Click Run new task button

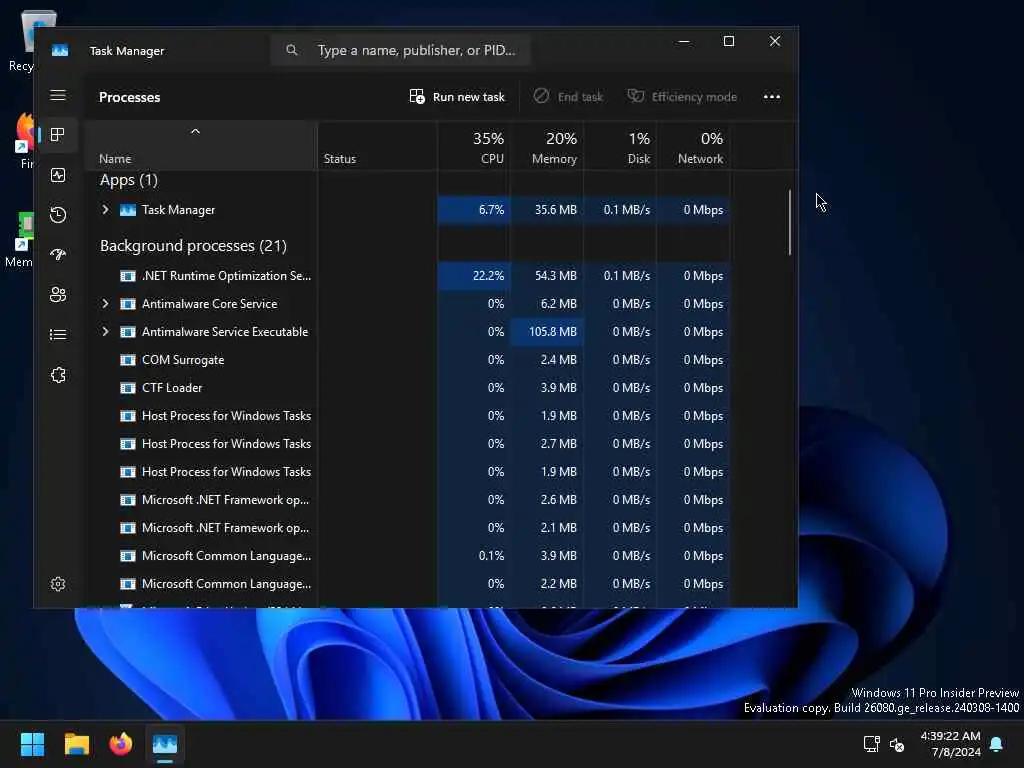click(457, 97)
